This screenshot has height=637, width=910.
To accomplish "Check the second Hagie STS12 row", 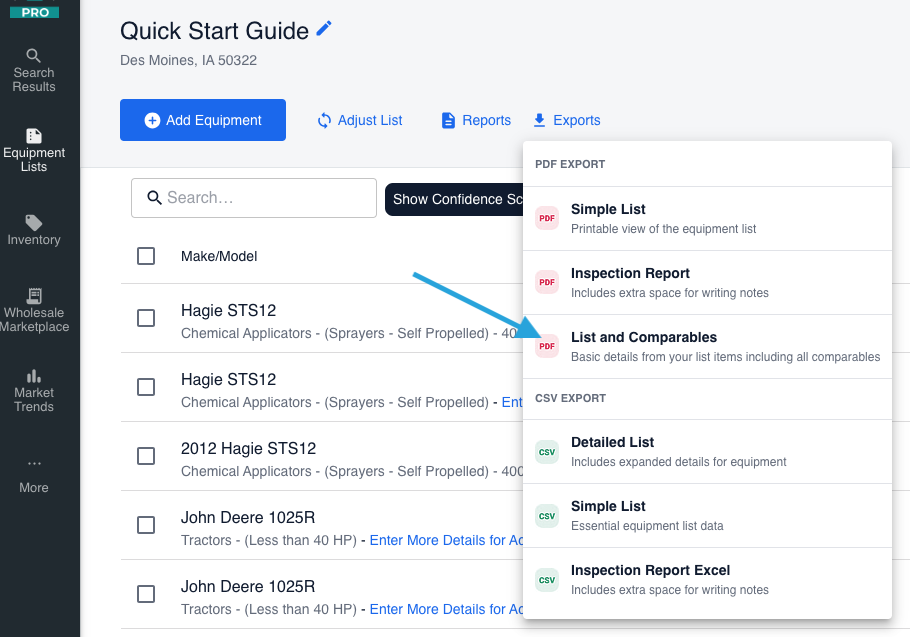I will coord(146,387).
